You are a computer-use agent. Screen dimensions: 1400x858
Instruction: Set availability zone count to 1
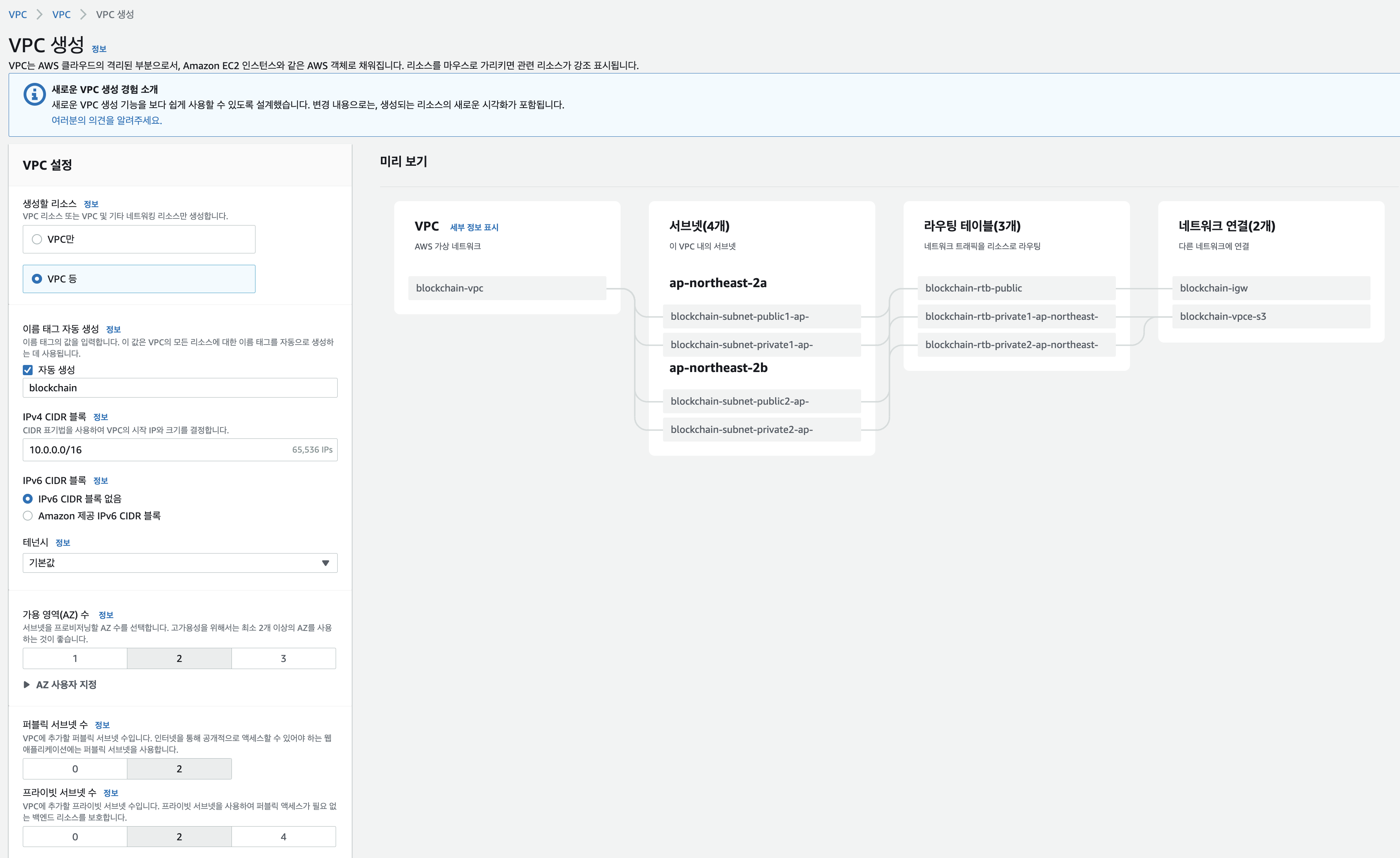75,658
